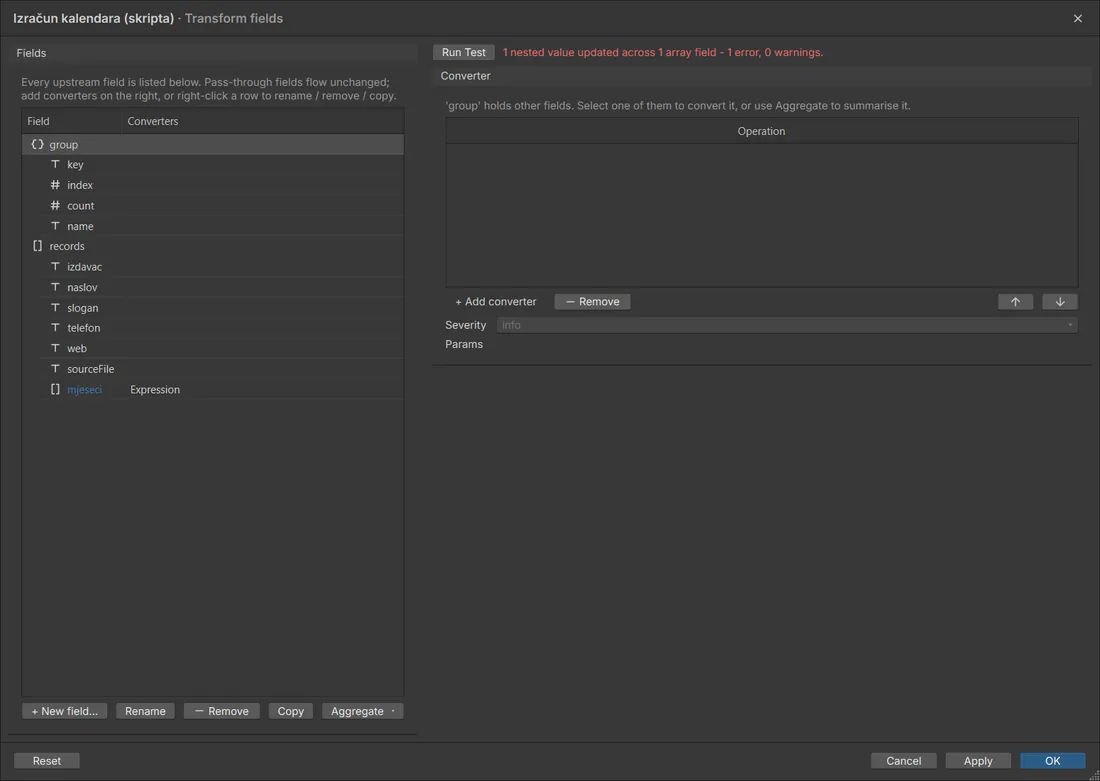
Task: Click the text type icon beside izdavac
Action: point(55,267)
